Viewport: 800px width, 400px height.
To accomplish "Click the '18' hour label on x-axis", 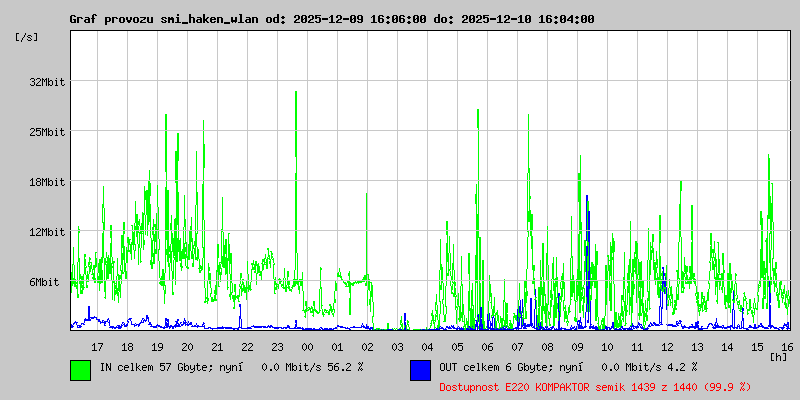I will tap(128, 347).
